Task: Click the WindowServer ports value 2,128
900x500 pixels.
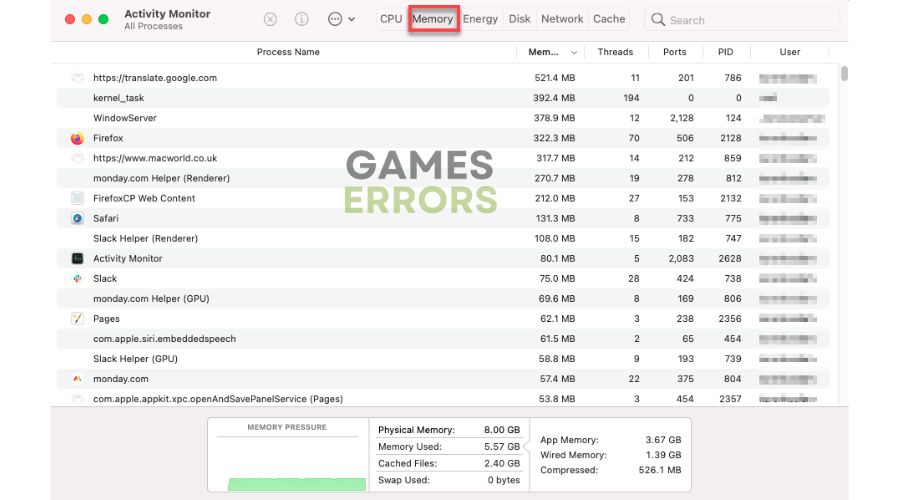Action: tap(681, 118)
